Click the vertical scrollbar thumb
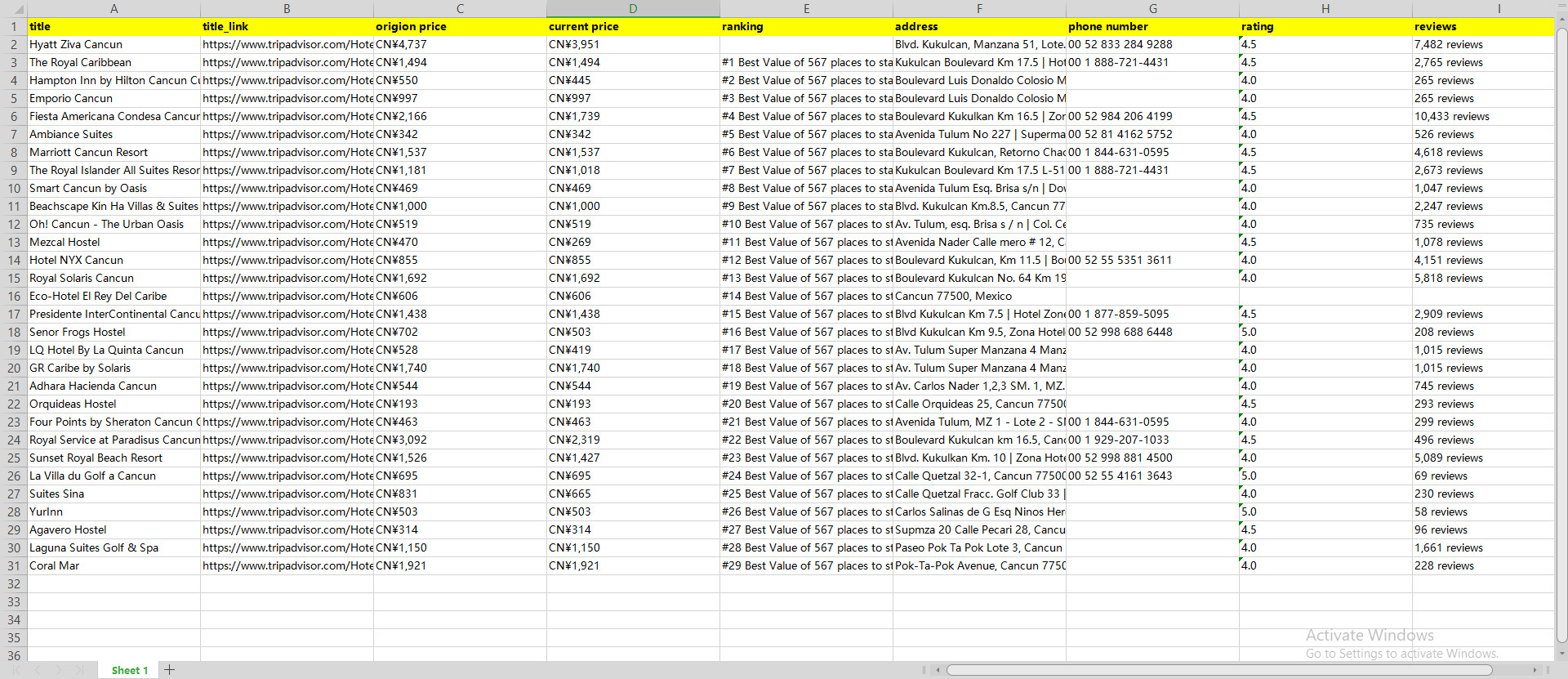 click(x=1561, y=335)
